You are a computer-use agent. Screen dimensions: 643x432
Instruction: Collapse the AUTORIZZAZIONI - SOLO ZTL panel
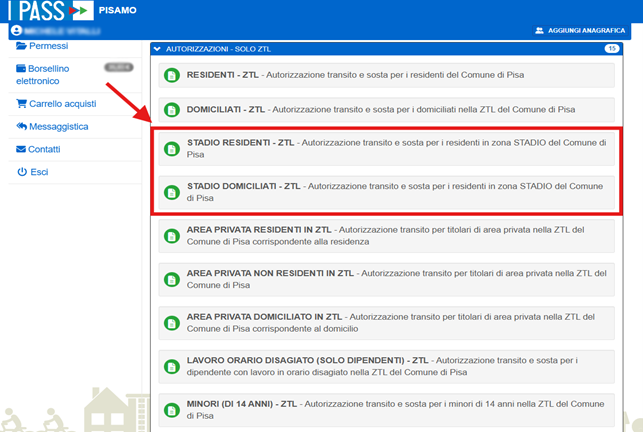coord(157,48)
